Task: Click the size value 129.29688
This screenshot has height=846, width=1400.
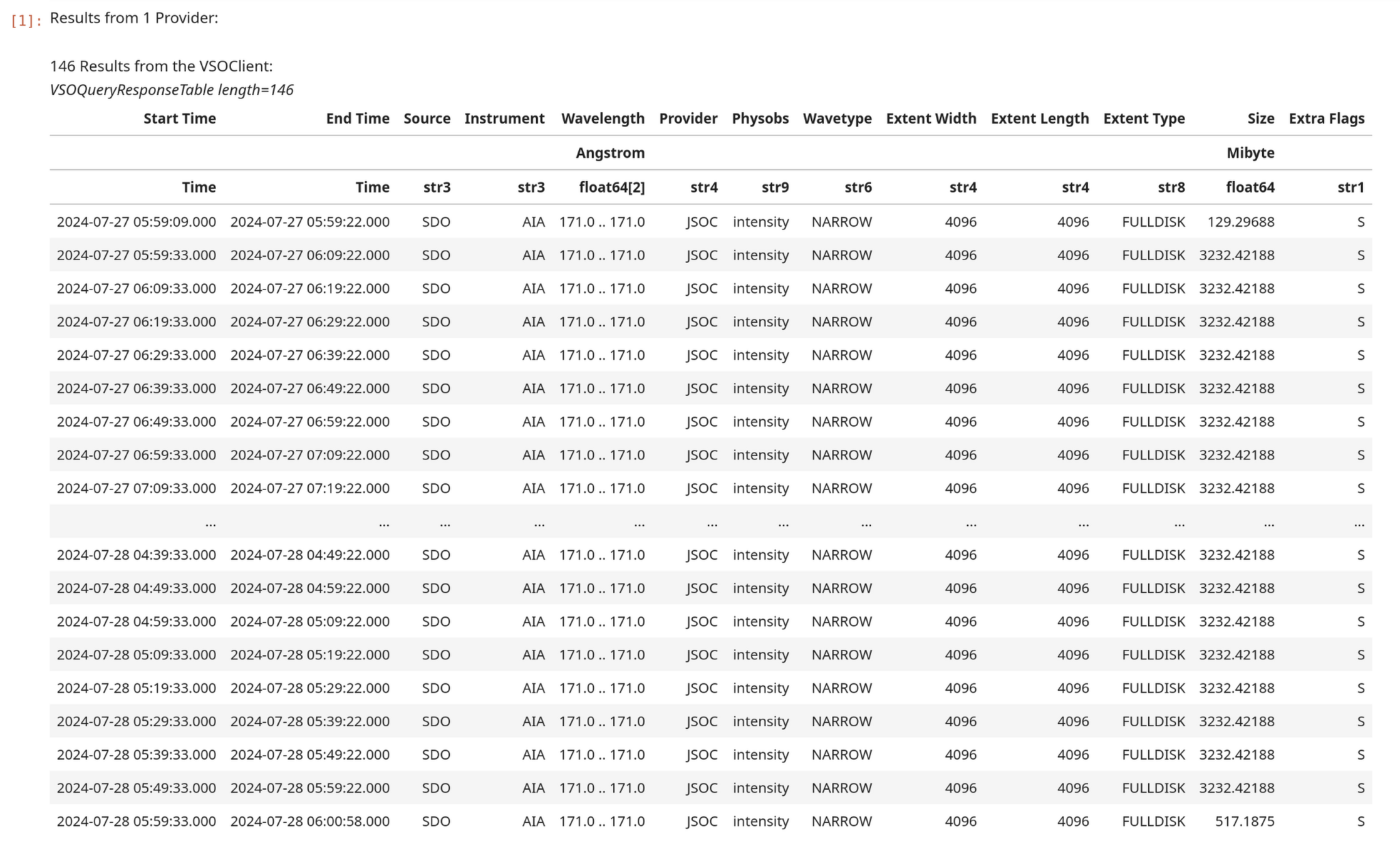Action: [1240, 222]
